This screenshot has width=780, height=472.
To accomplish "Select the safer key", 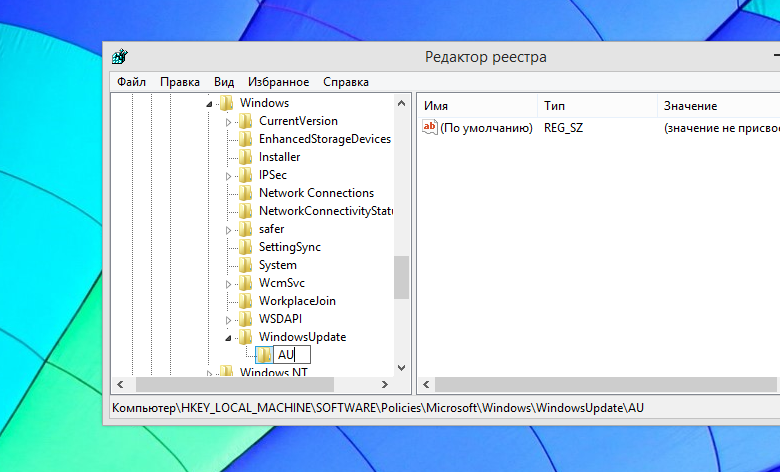I will click(272, 229).
